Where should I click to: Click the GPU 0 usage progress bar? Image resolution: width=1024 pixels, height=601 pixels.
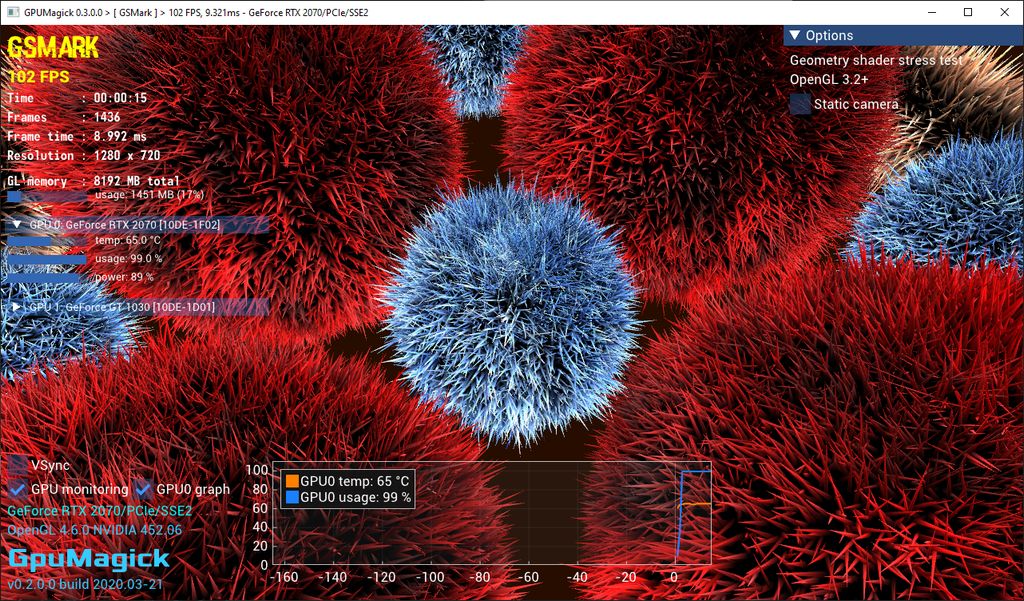47,259
